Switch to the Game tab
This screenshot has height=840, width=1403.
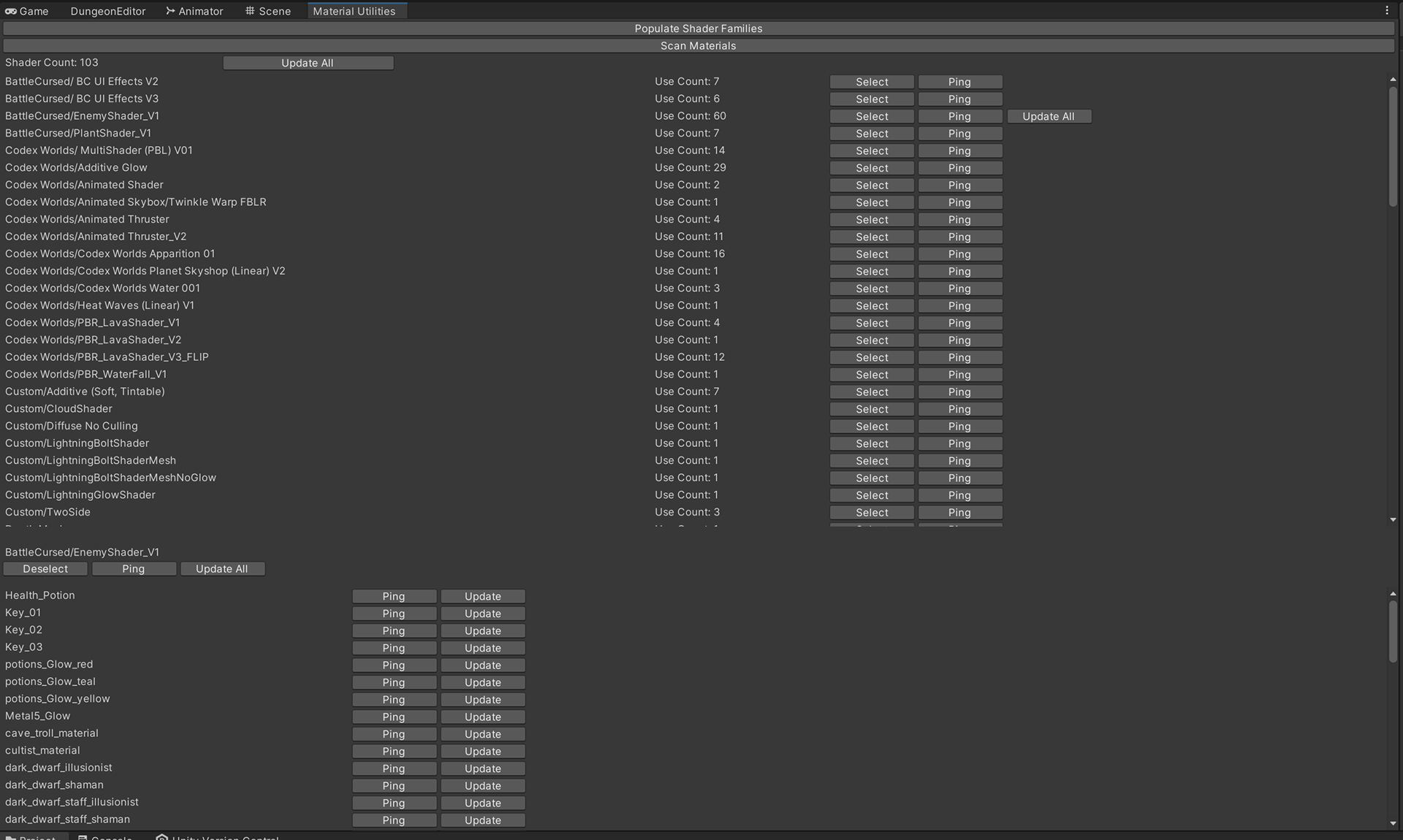(27, 11)
